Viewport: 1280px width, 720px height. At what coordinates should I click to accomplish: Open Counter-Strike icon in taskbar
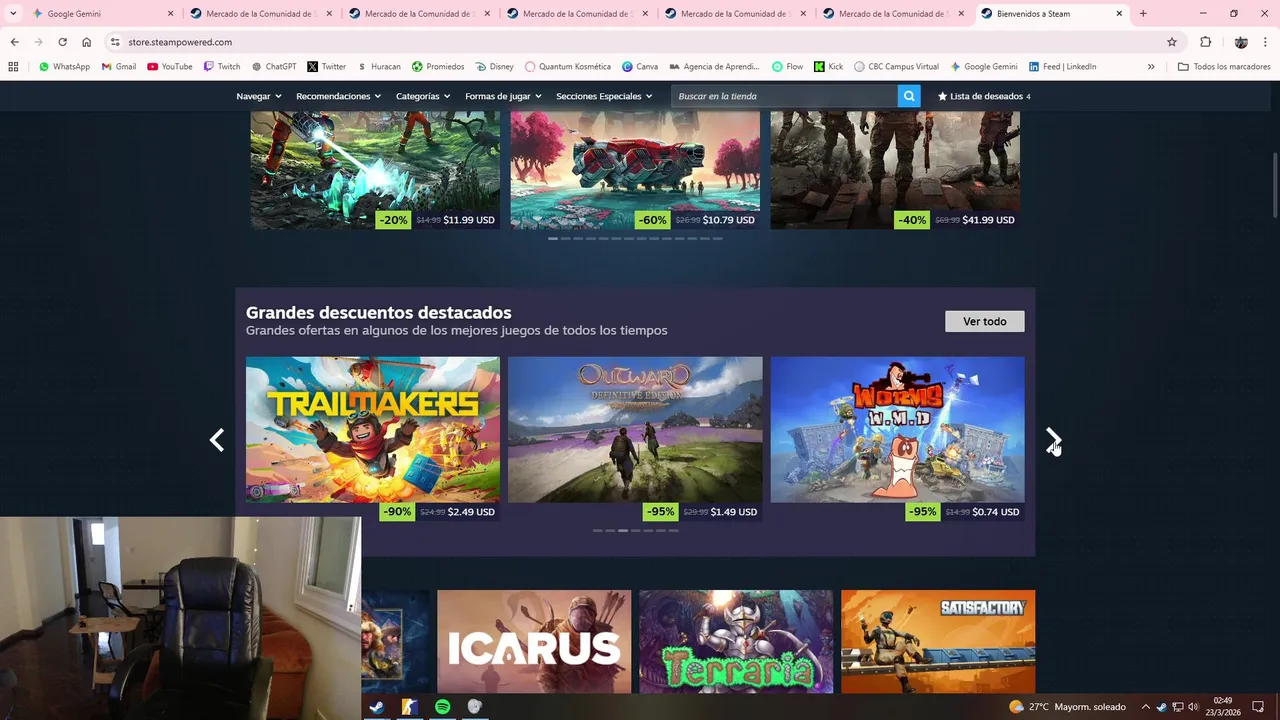(409, 707)
